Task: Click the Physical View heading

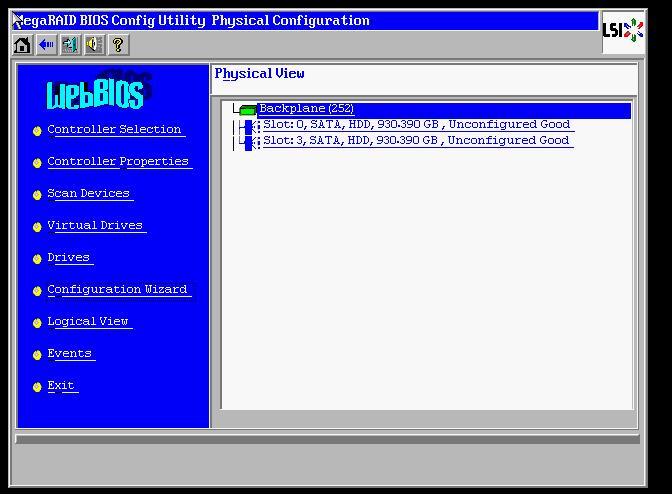Action: 259,74
